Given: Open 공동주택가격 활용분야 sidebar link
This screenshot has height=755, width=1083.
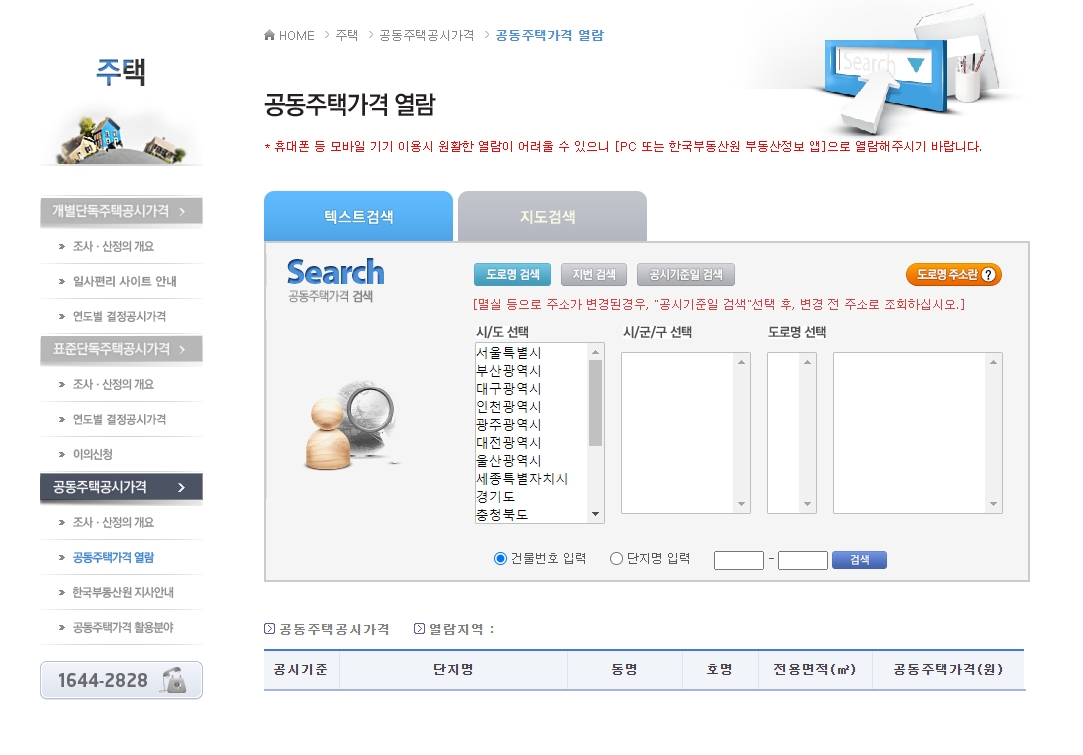Looking at the screenshot, I should click(123, 627).
